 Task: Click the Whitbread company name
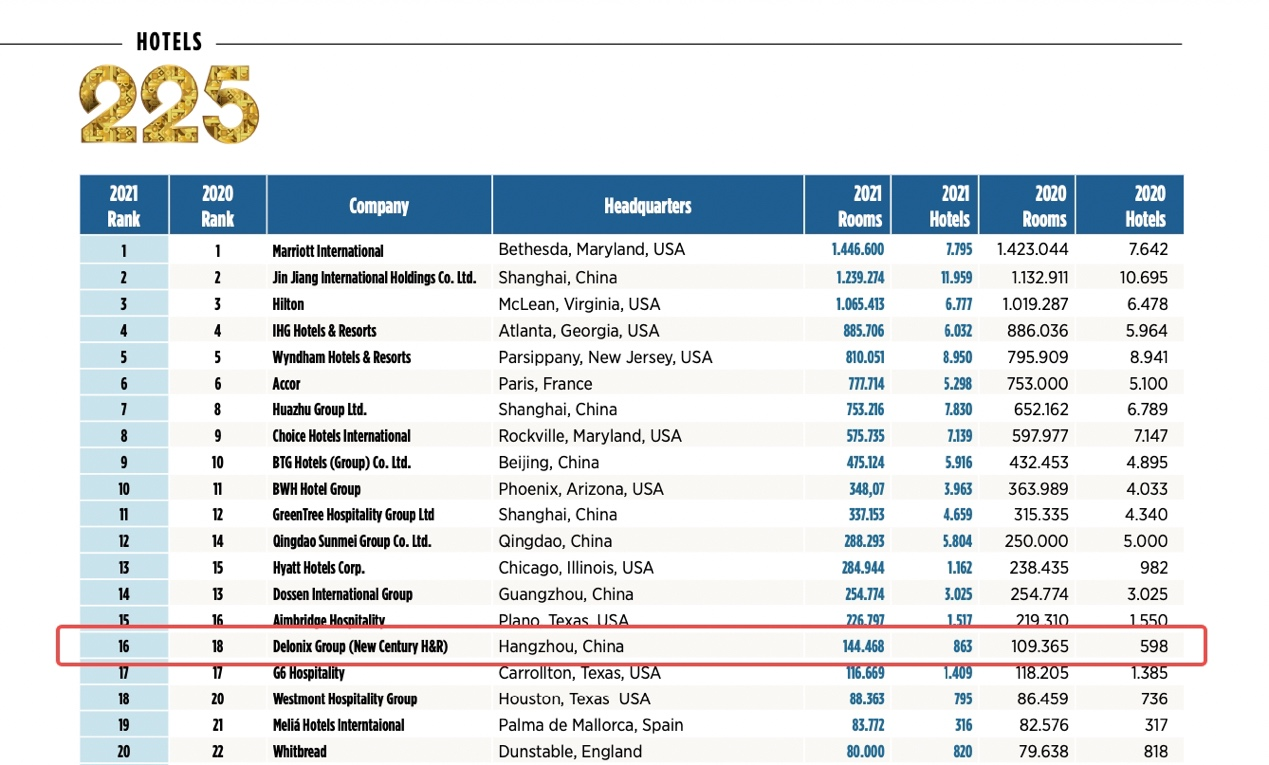[299, 752]
